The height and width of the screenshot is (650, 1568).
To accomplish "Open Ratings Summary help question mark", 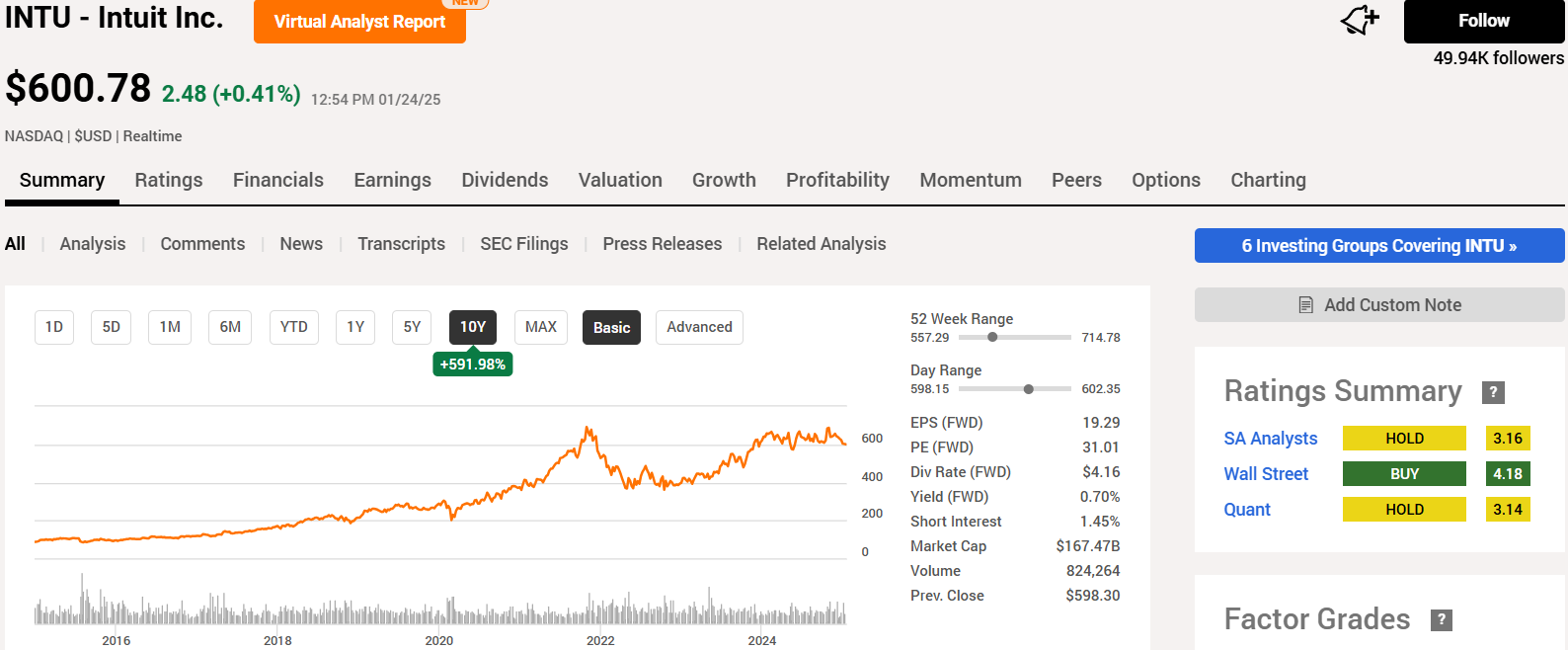I will point(1493,392).
